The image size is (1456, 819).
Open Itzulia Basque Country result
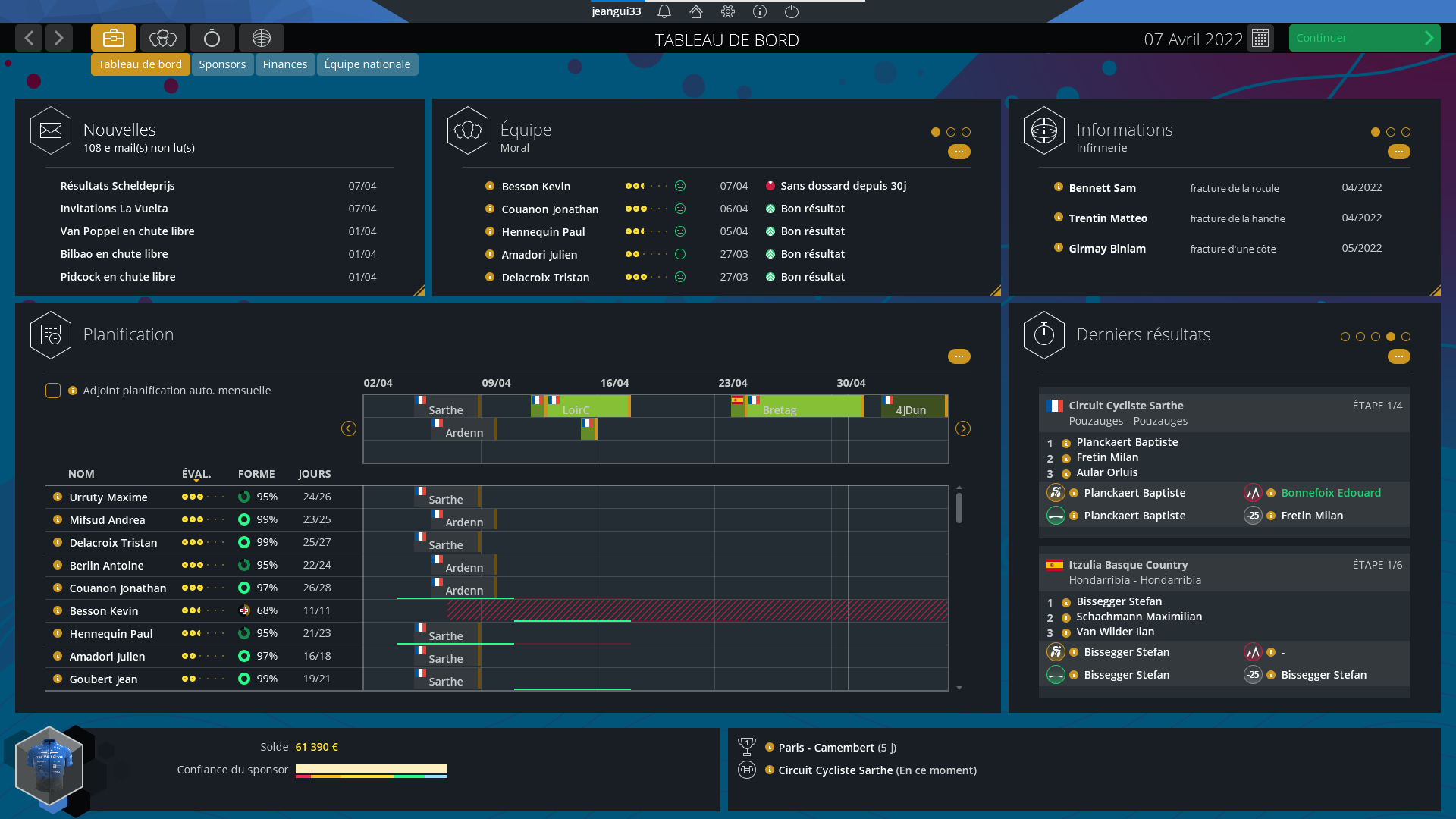[x=1128, y=565]
